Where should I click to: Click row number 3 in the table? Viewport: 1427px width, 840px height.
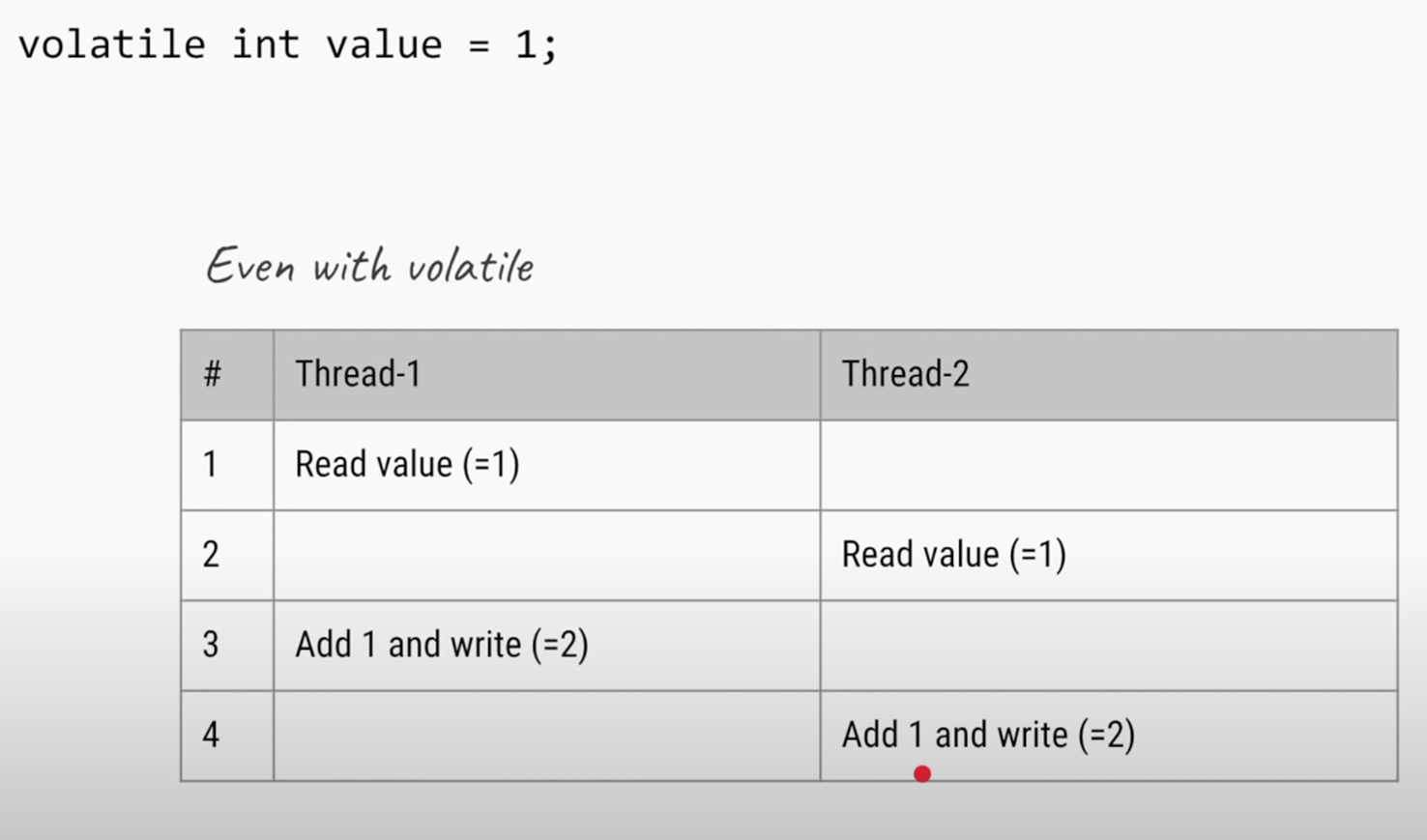point(227,645)
